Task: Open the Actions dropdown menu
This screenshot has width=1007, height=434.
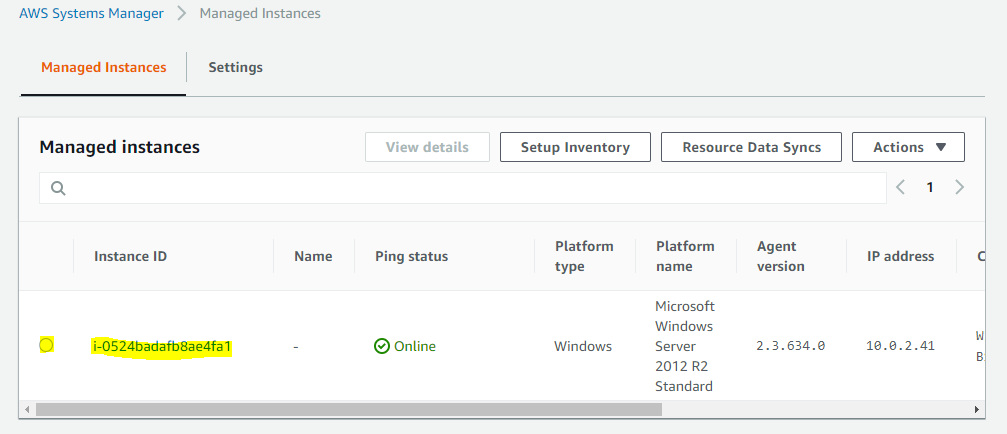Action: [908, 147]
